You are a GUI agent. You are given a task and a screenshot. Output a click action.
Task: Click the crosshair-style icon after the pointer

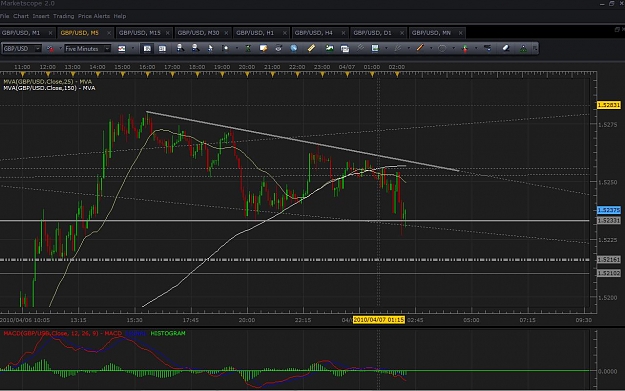[x=226, y=48]
